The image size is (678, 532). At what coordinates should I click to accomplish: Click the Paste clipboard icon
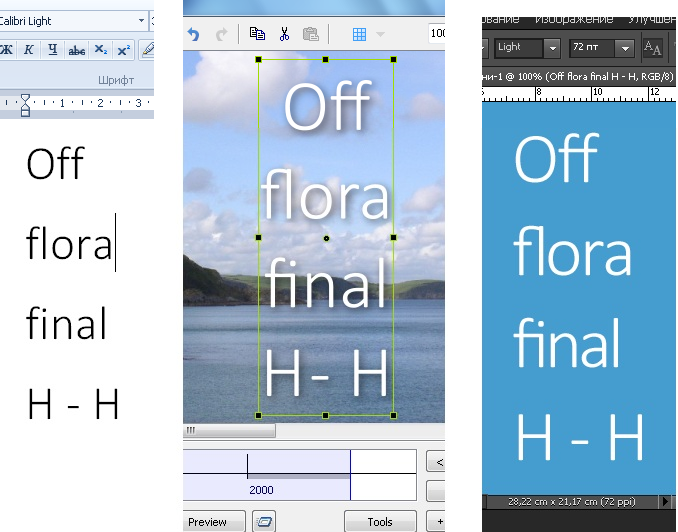(x=310, y=34)
